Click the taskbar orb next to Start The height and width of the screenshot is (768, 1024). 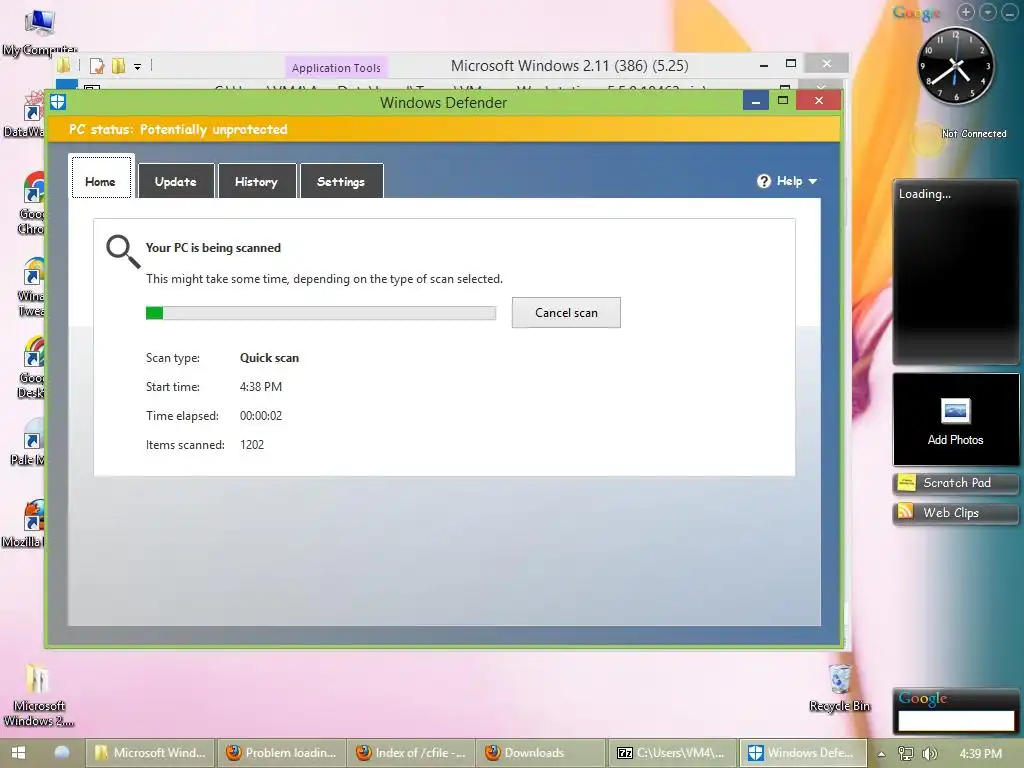pos(62,752)
